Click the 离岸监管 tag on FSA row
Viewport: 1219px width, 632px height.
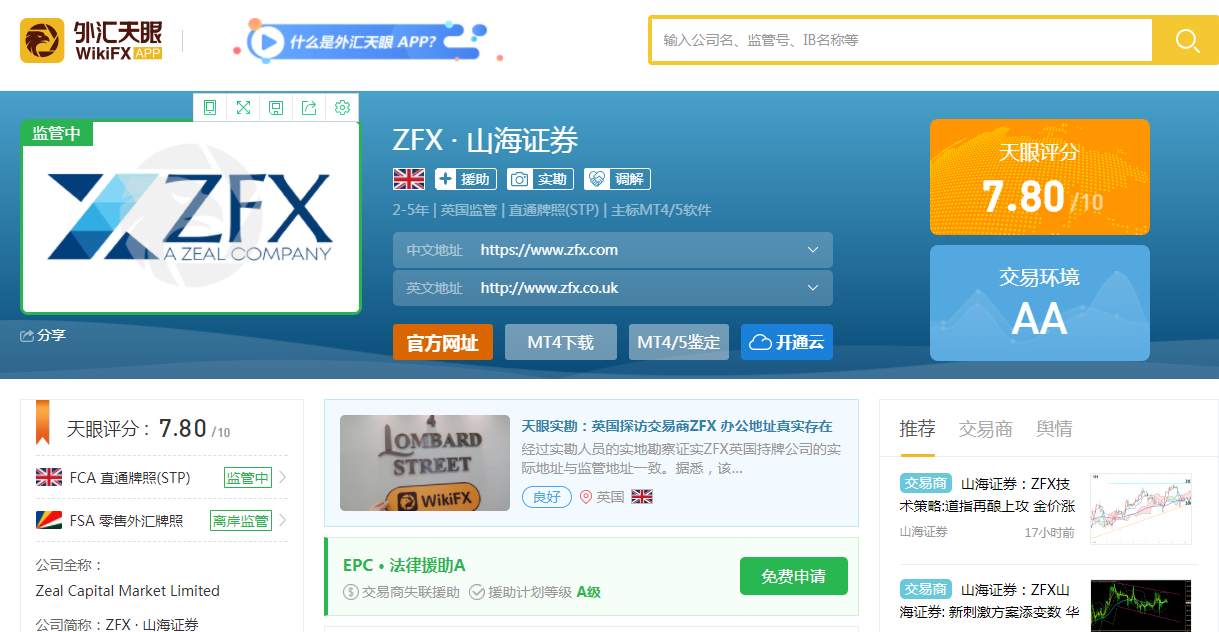241,521
